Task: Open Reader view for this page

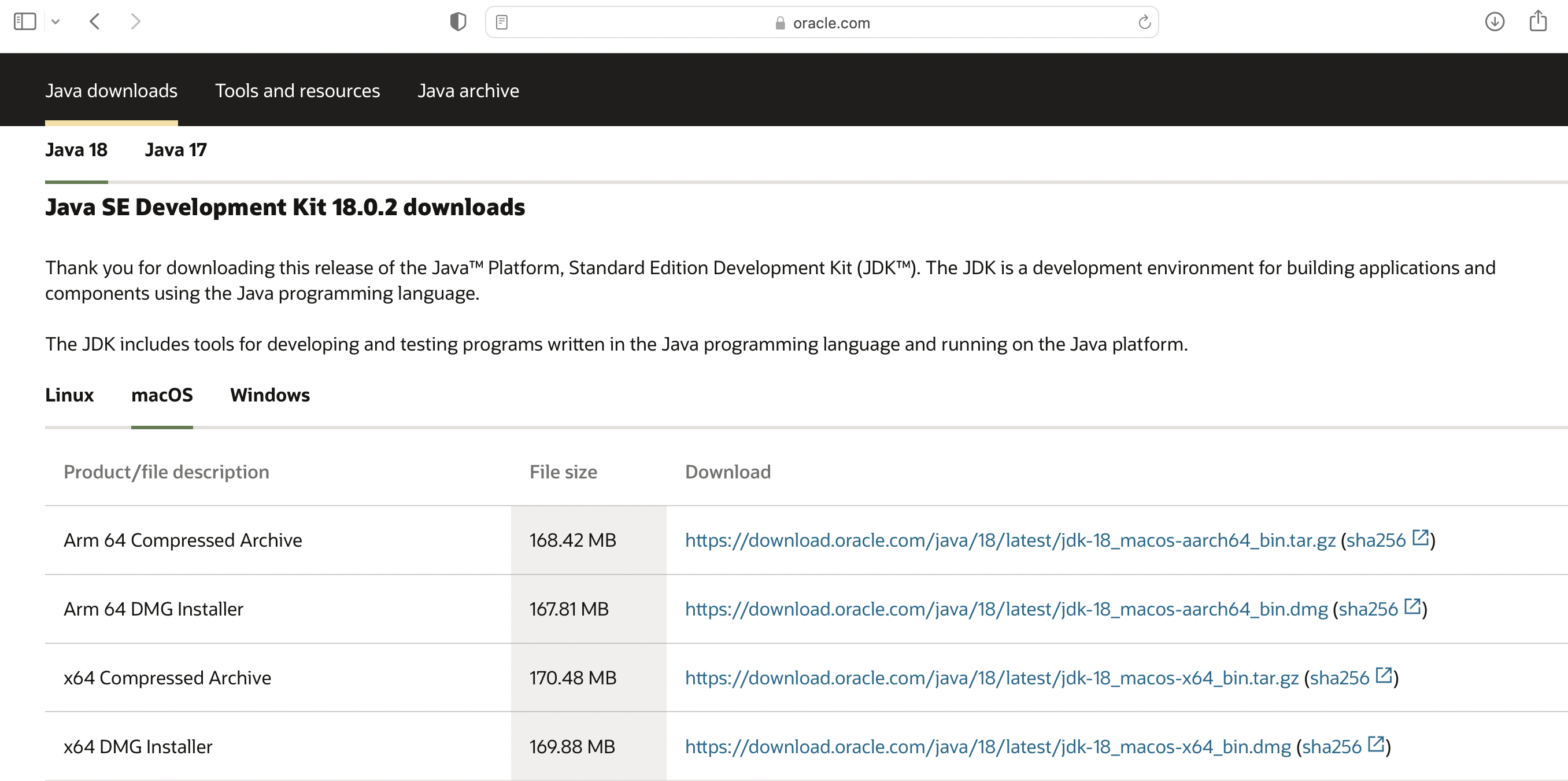Action: tap(502, 22)
